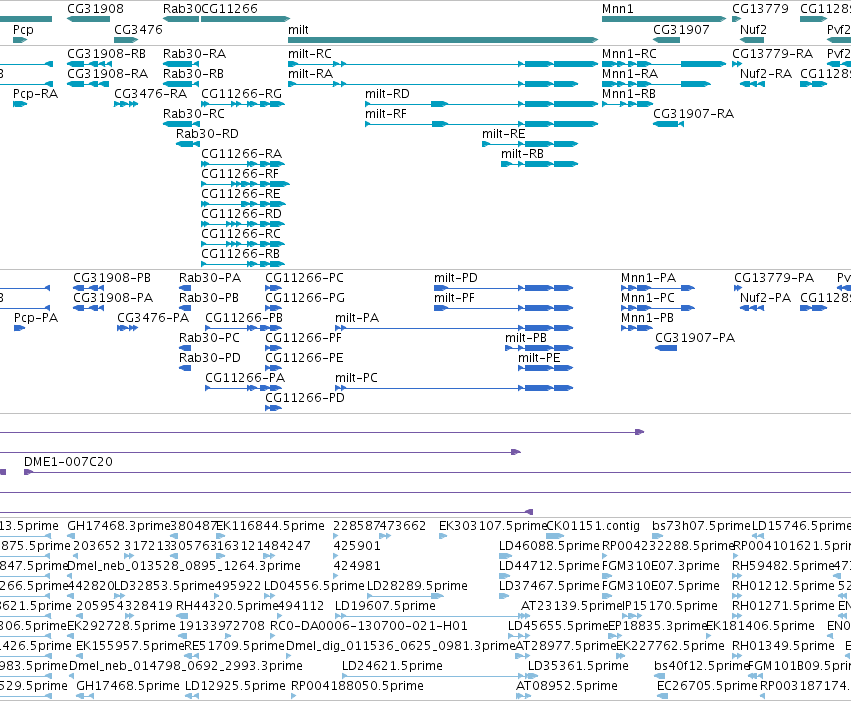Screen dimensions: 851x701
Task: Select the LD24621.5prime EST label
Action: pos(392,666)
